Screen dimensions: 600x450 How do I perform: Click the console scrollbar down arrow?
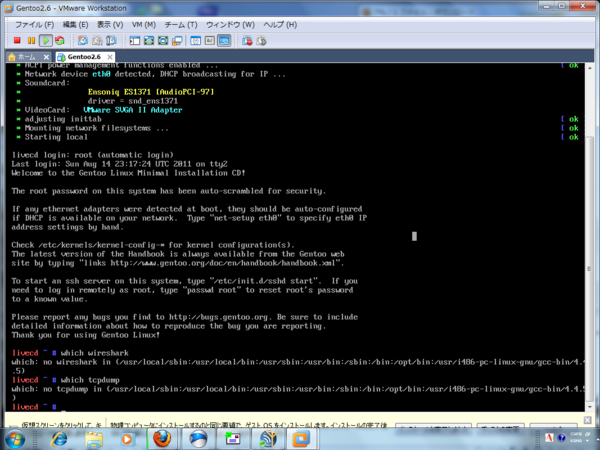tap(590, 407)
